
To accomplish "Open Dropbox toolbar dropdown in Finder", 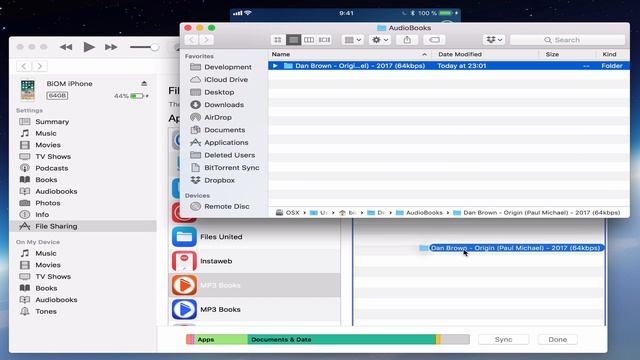I will [x=494, y=40].
